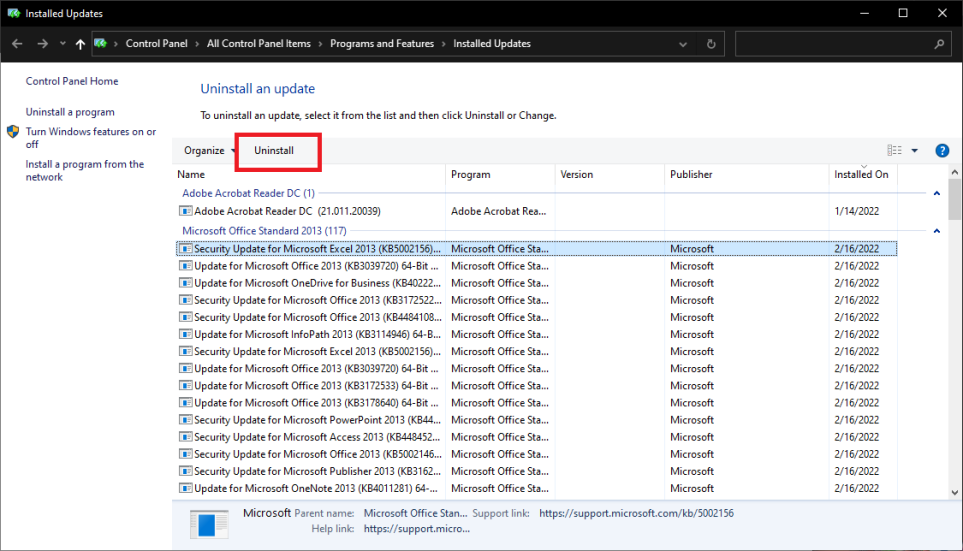Open address bar history dropdown
Image resolution: width=963 pixels, height=551 pixels.
(x=682, y=44)
